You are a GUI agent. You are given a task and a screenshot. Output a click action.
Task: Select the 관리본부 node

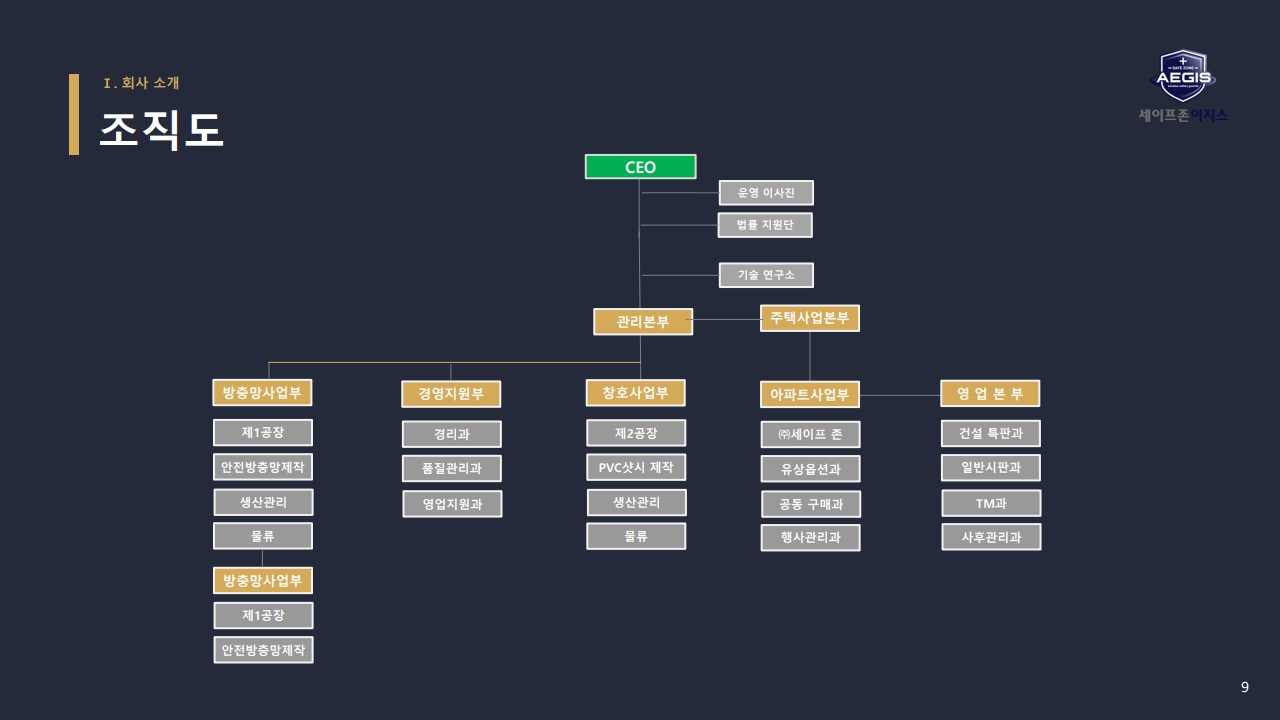(643, 321)
